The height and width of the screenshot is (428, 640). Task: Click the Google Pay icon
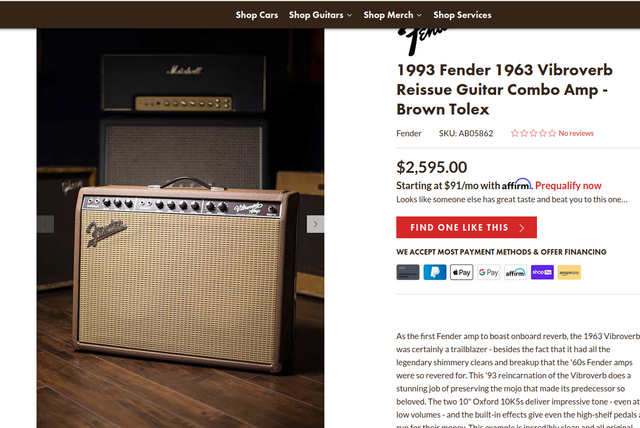(488, 272)
